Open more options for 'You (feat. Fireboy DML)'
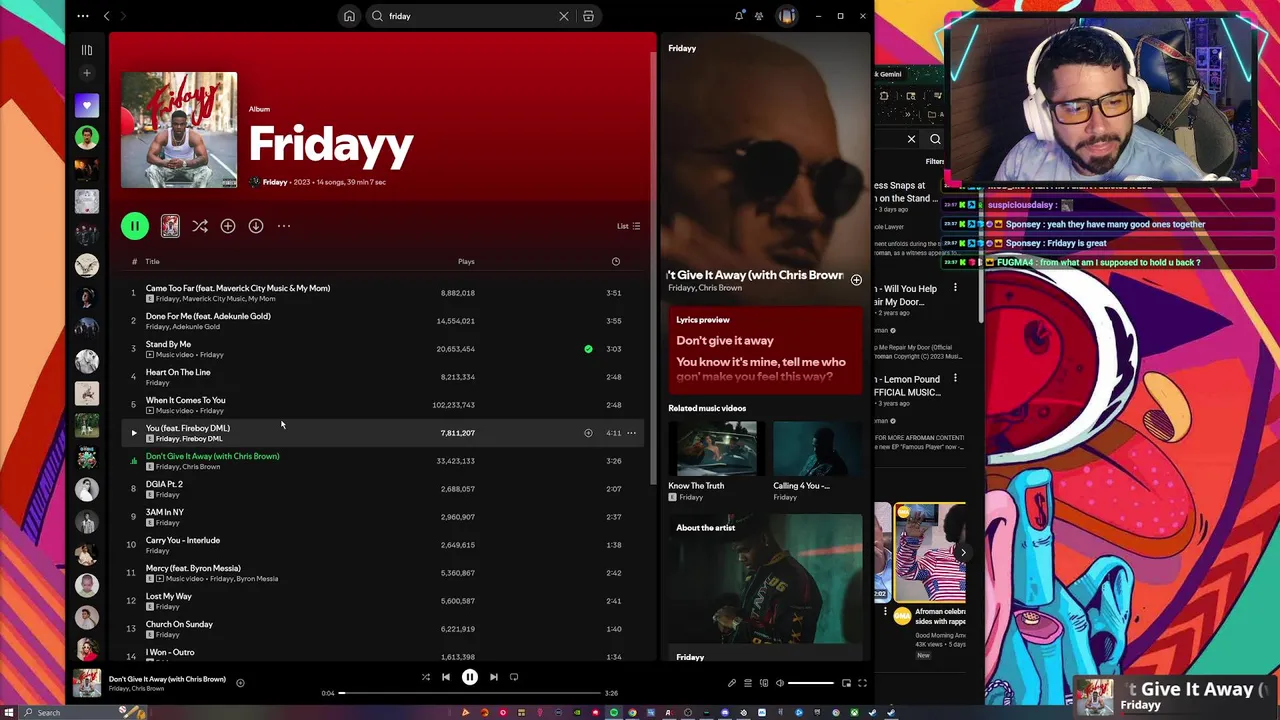 (x=631, y=433)
